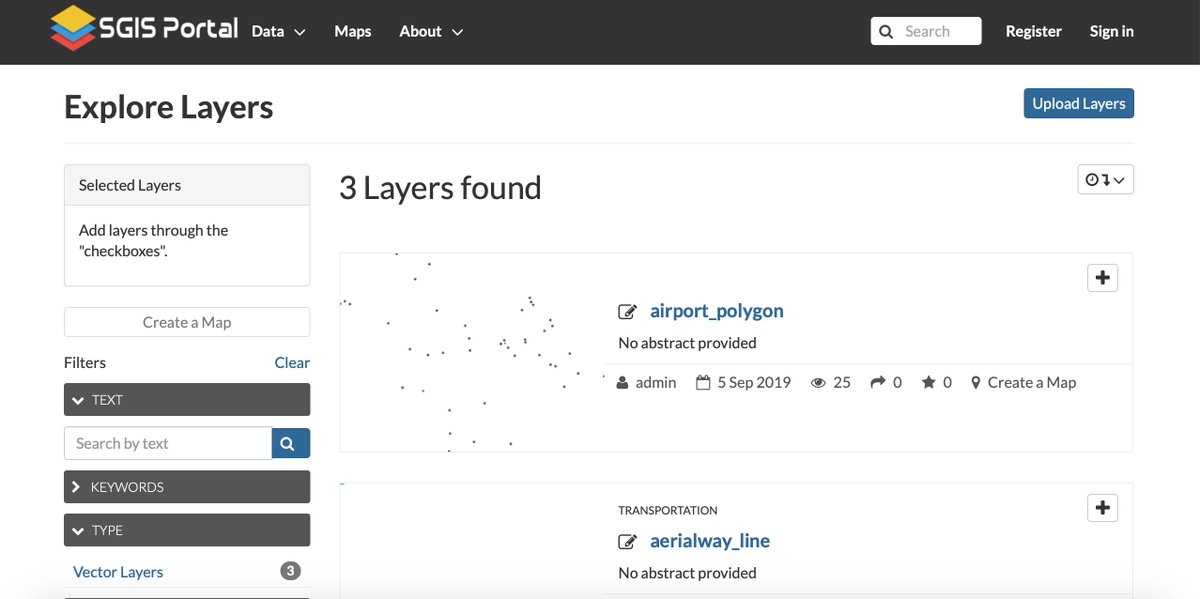
Task: Click the star rating icon for airport_polygon
Action: click(x=929, y=382)
